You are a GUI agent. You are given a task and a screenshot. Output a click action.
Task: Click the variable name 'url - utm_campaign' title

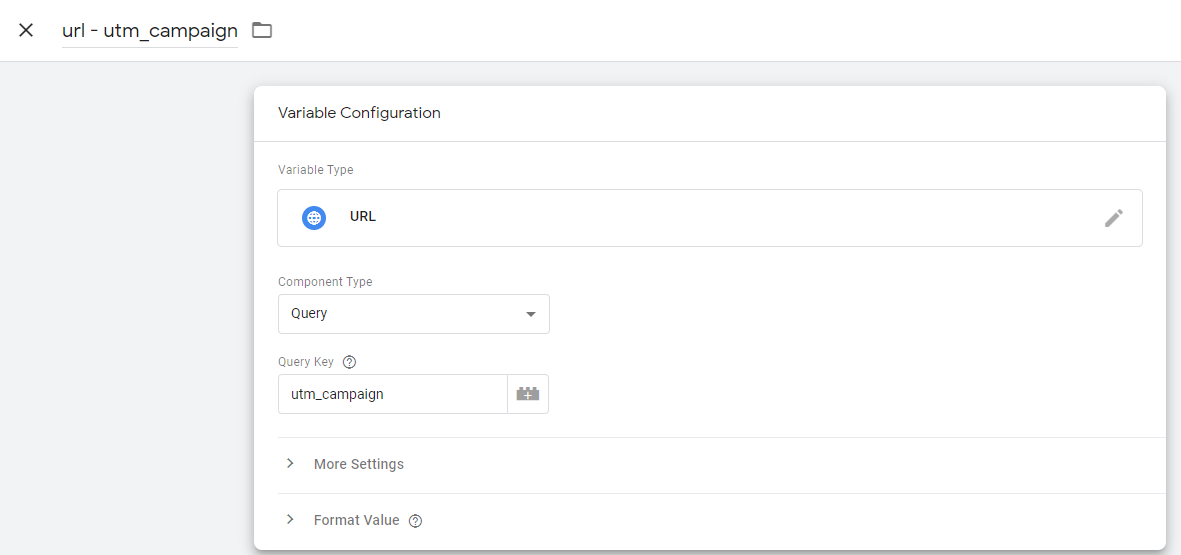[150, 31]
